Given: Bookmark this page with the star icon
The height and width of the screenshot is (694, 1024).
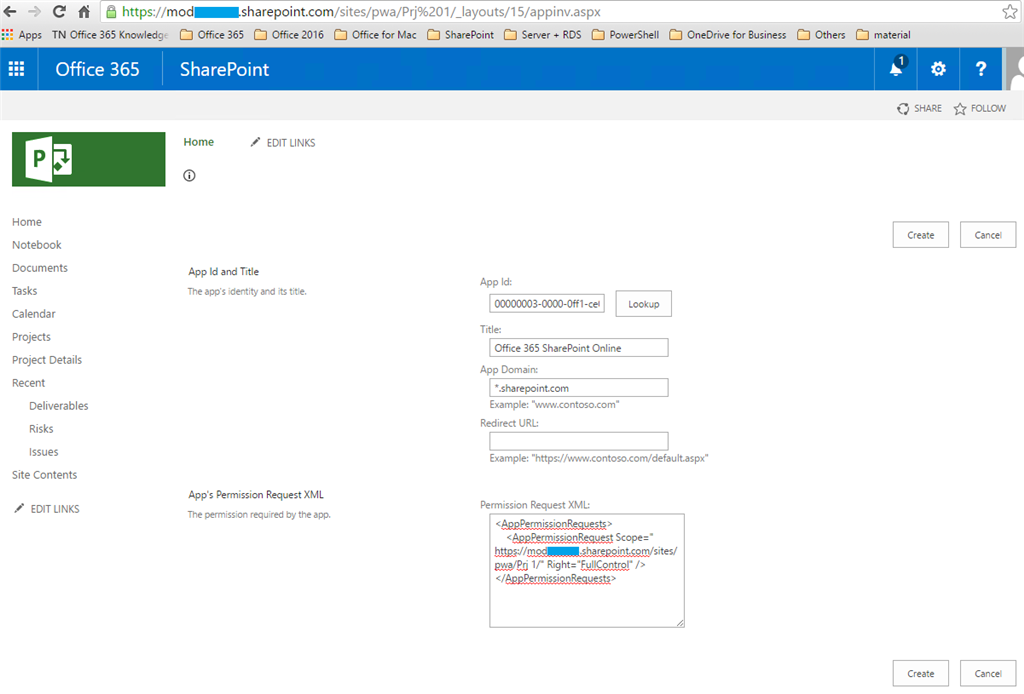Looking at the screenshot, I should pyautogui.click(x=1009, y=11).
